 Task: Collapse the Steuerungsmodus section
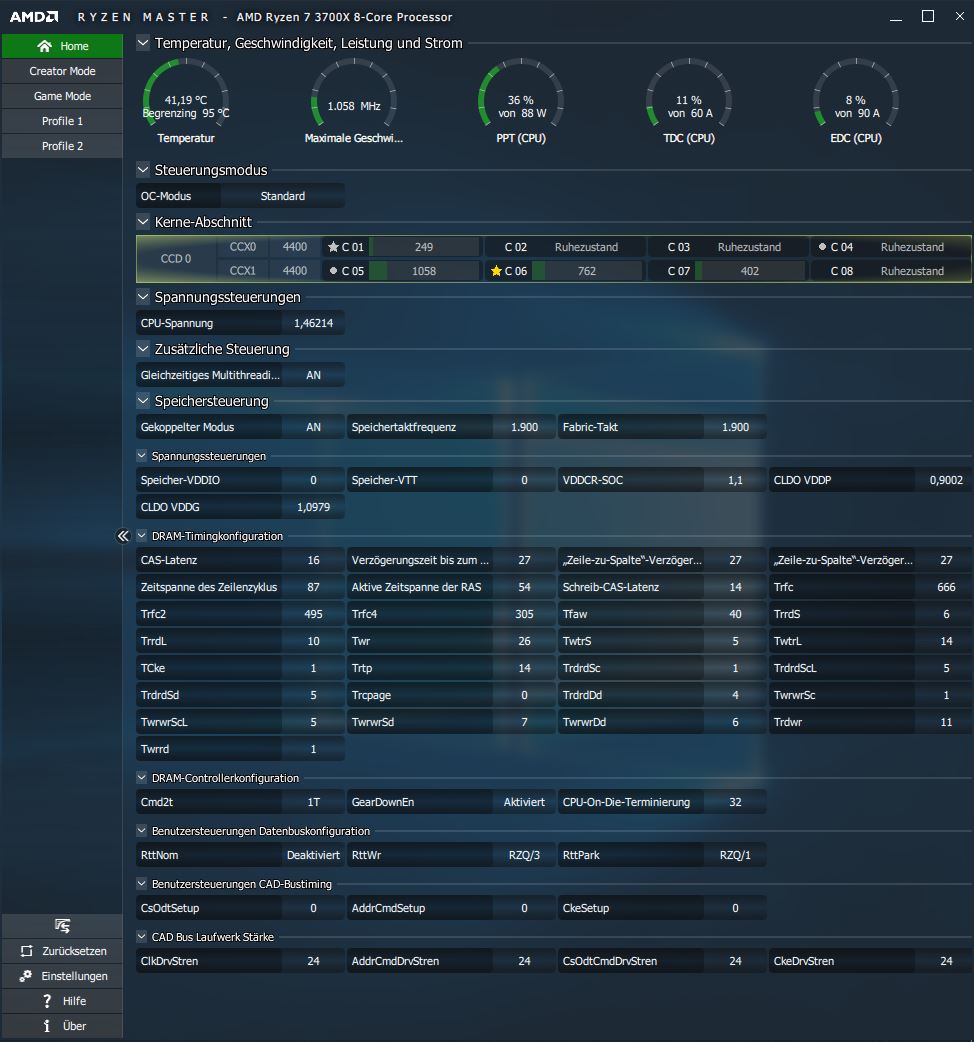(143, 169)
